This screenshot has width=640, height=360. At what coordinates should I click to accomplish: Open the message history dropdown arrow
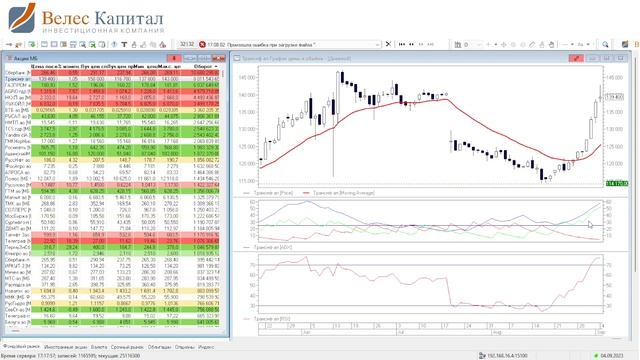378,44
